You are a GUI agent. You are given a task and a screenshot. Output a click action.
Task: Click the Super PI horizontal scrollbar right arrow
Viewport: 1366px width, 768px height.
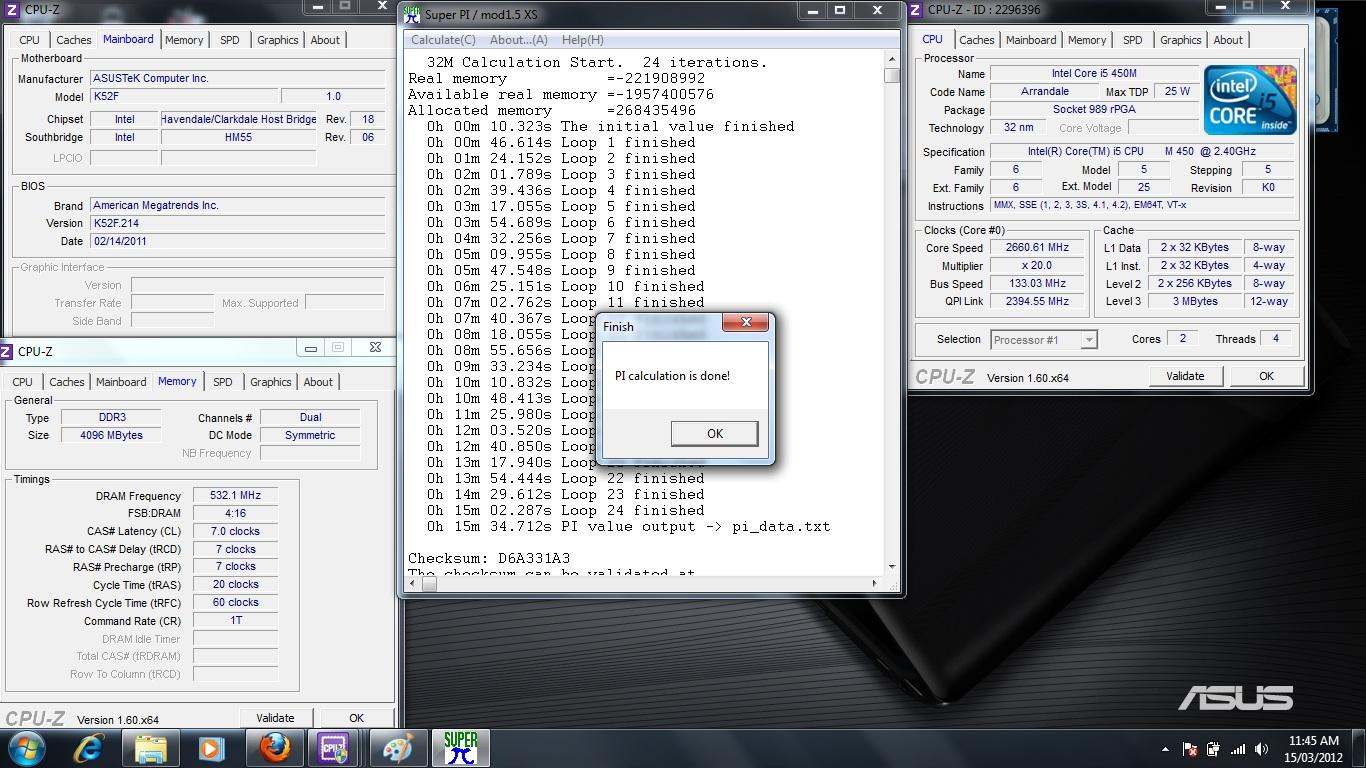tap(875, 584)
